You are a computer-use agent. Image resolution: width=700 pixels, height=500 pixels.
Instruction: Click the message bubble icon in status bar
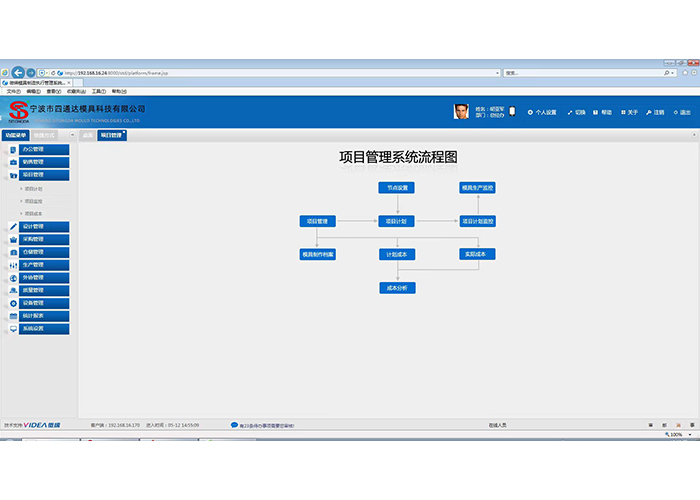[x=234, y=425]
